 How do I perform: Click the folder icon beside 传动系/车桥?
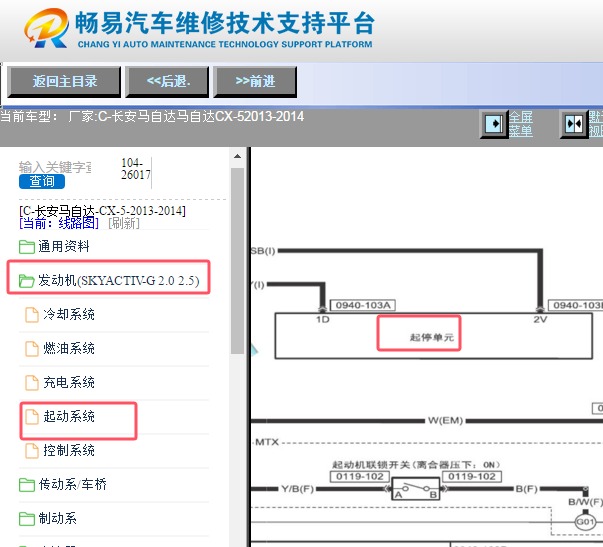(x=27, y=485)
